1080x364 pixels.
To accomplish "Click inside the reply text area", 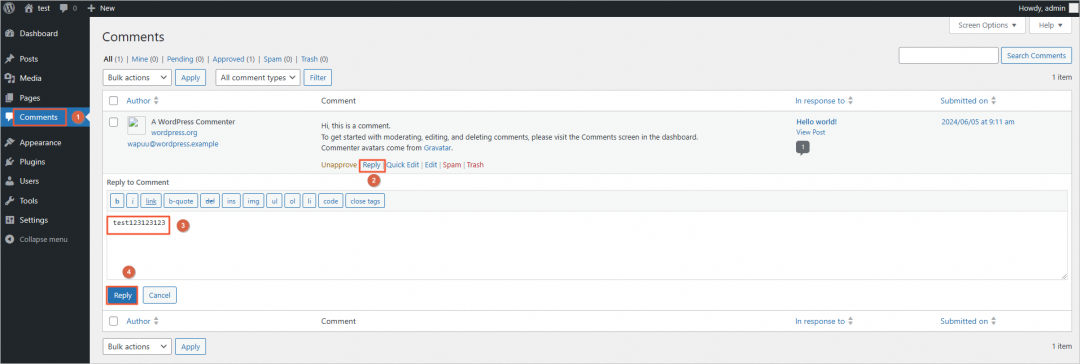I will click(x=587, y=246).
